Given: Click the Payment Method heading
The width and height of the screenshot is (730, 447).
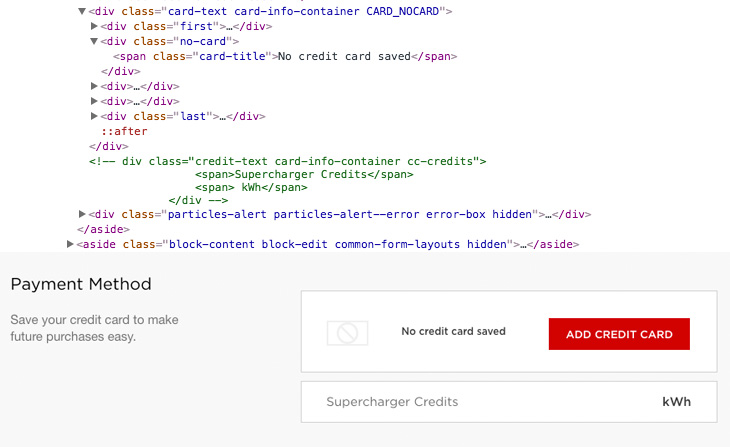Looking at the screenshot, I should (81, 284).
